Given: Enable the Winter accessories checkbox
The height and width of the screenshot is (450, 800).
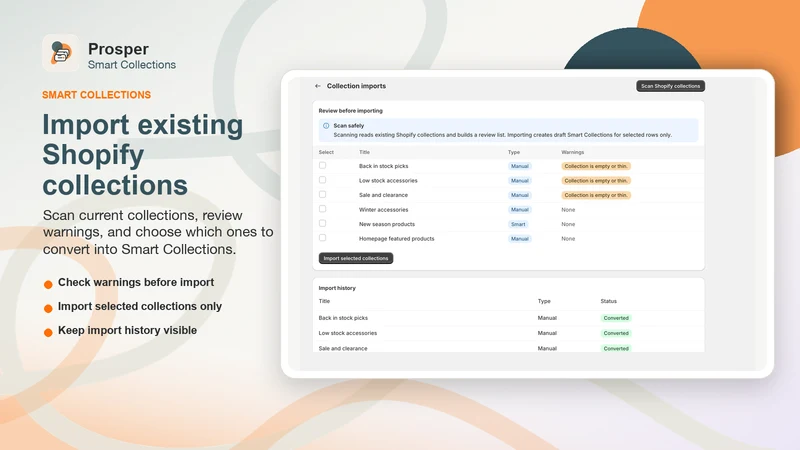Looking at the screenshot, I should (x=322, y=209).
